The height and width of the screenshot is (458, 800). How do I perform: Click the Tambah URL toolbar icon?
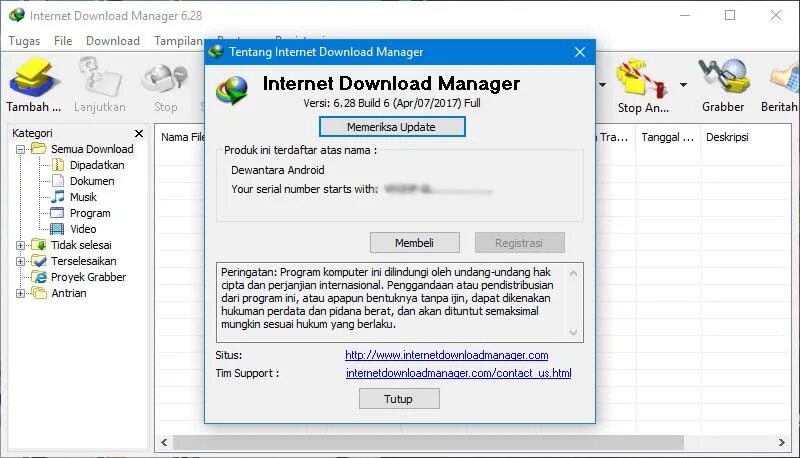point(33,78)
